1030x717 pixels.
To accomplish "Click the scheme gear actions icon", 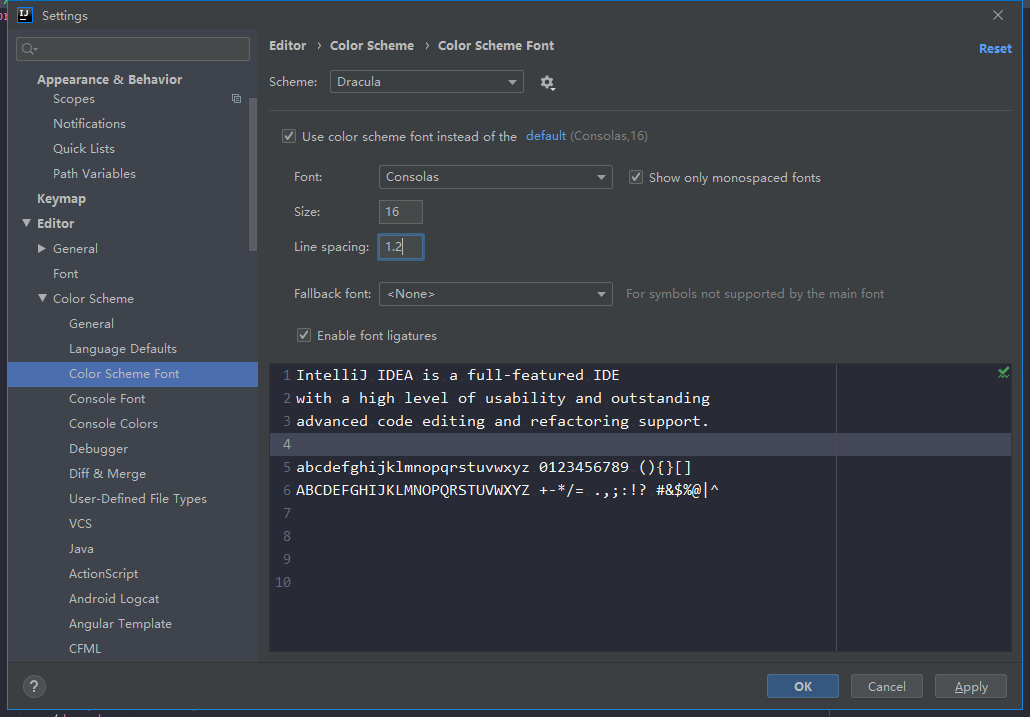I will [547, 83].
